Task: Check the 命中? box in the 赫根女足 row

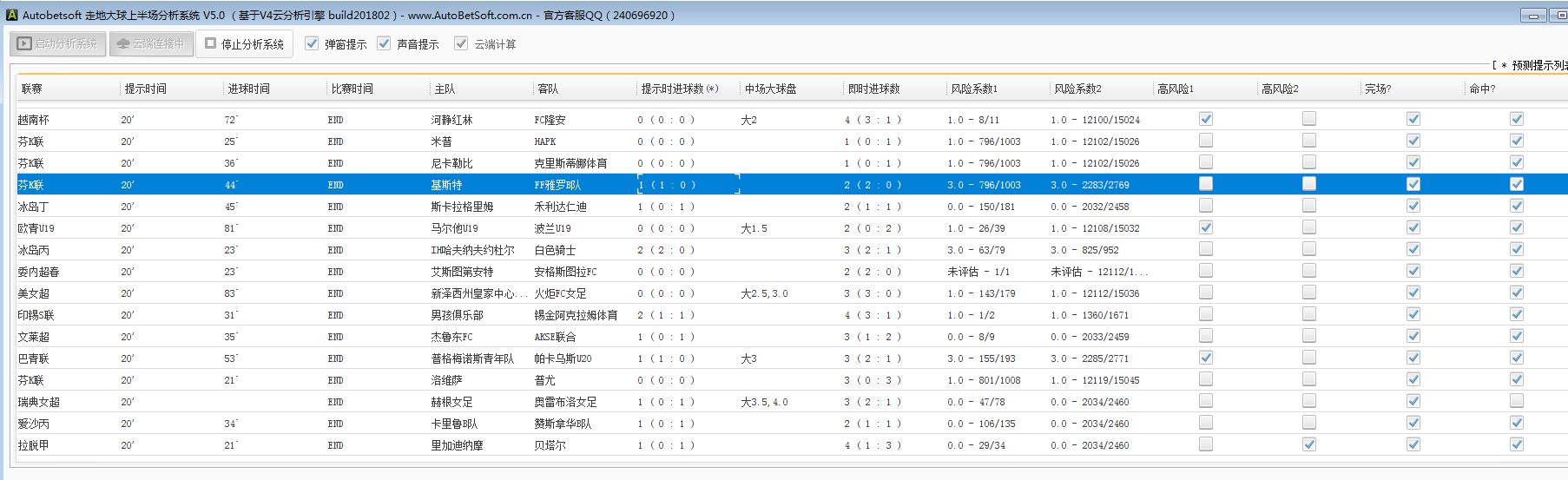Action: [1517, 401]
